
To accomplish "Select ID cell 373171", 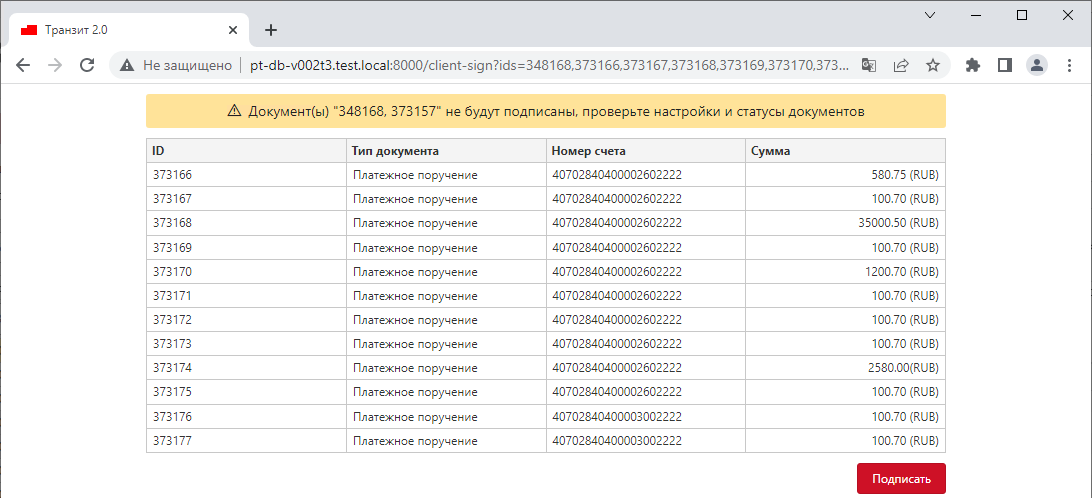I will 246,295.
